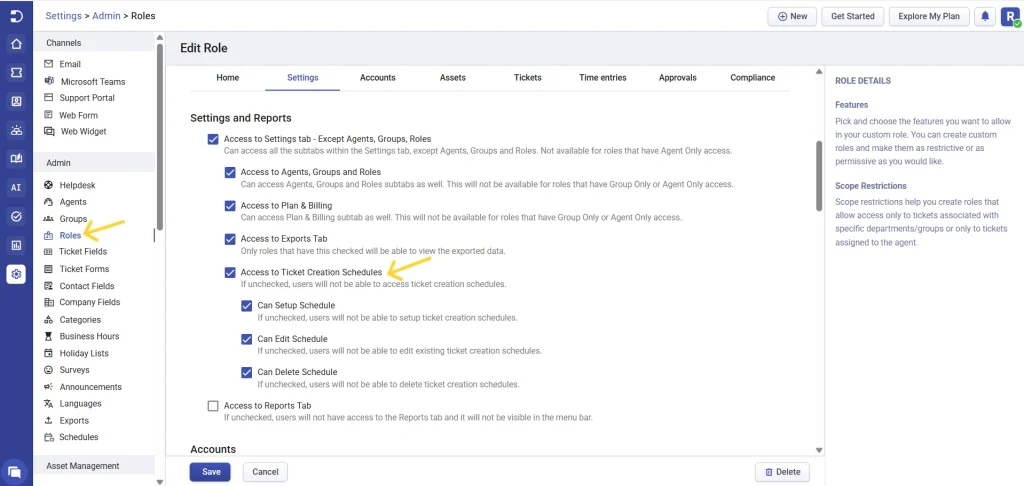Click Explore My Plan button

929,16
